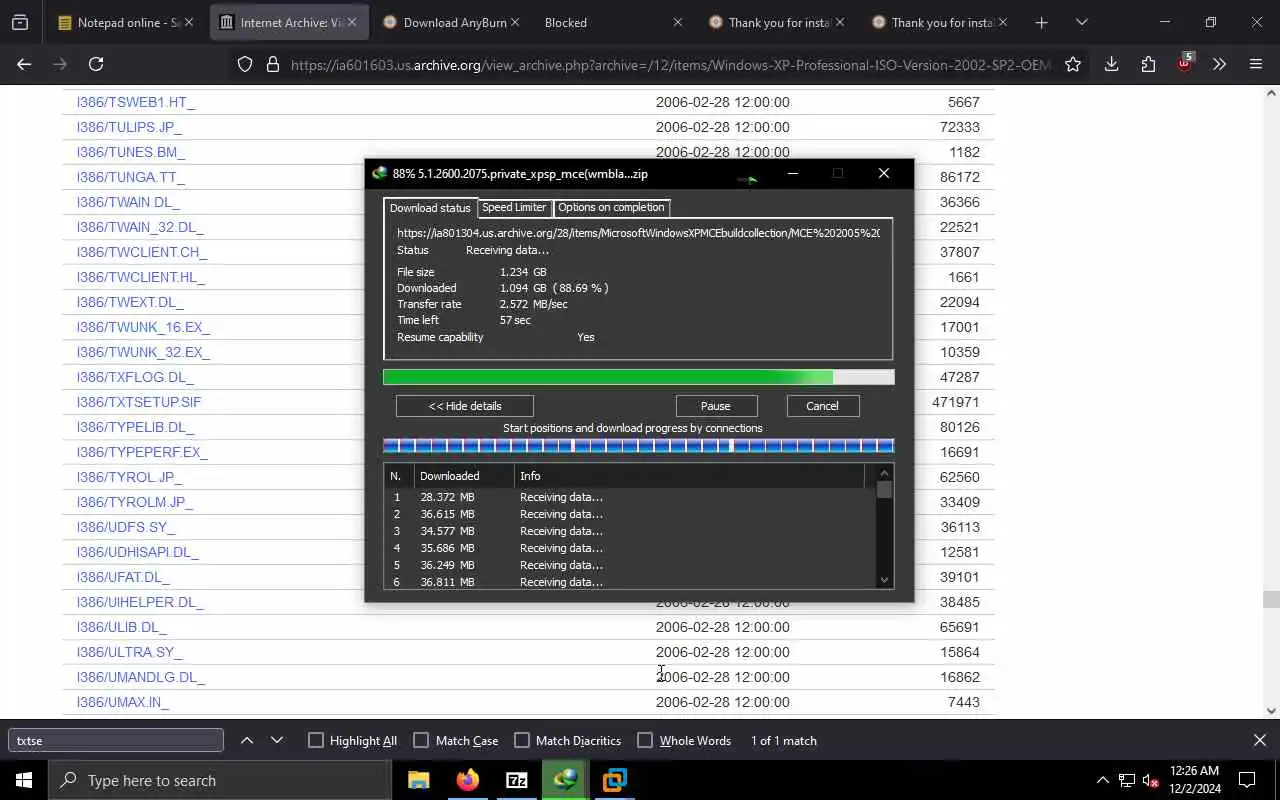Click the muted volume tray icon

[1151, 780]
